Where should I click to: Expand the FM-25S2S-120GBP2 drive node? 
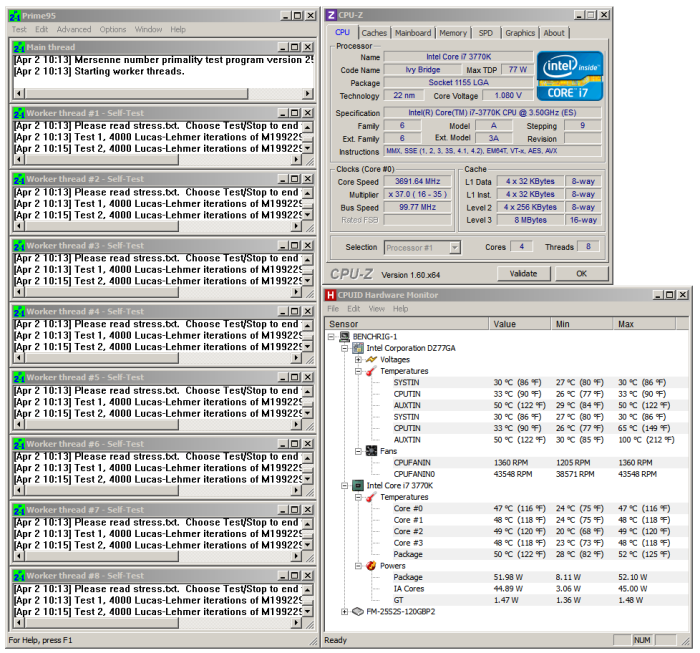point(345,611)
